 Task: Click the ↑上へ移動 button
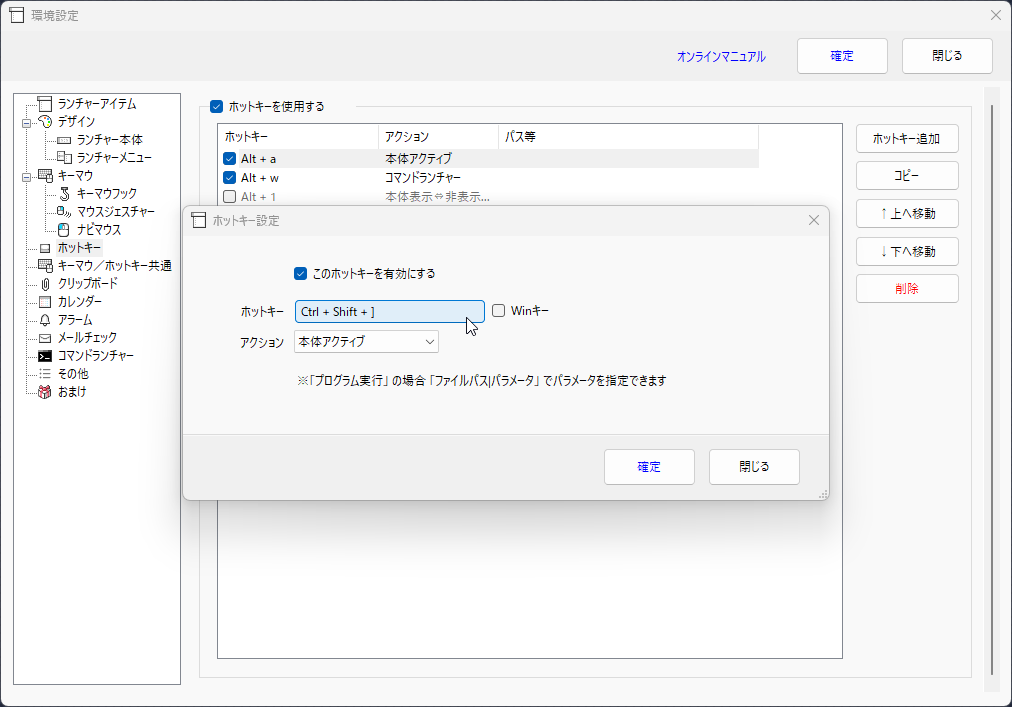[x=907, y=214]
